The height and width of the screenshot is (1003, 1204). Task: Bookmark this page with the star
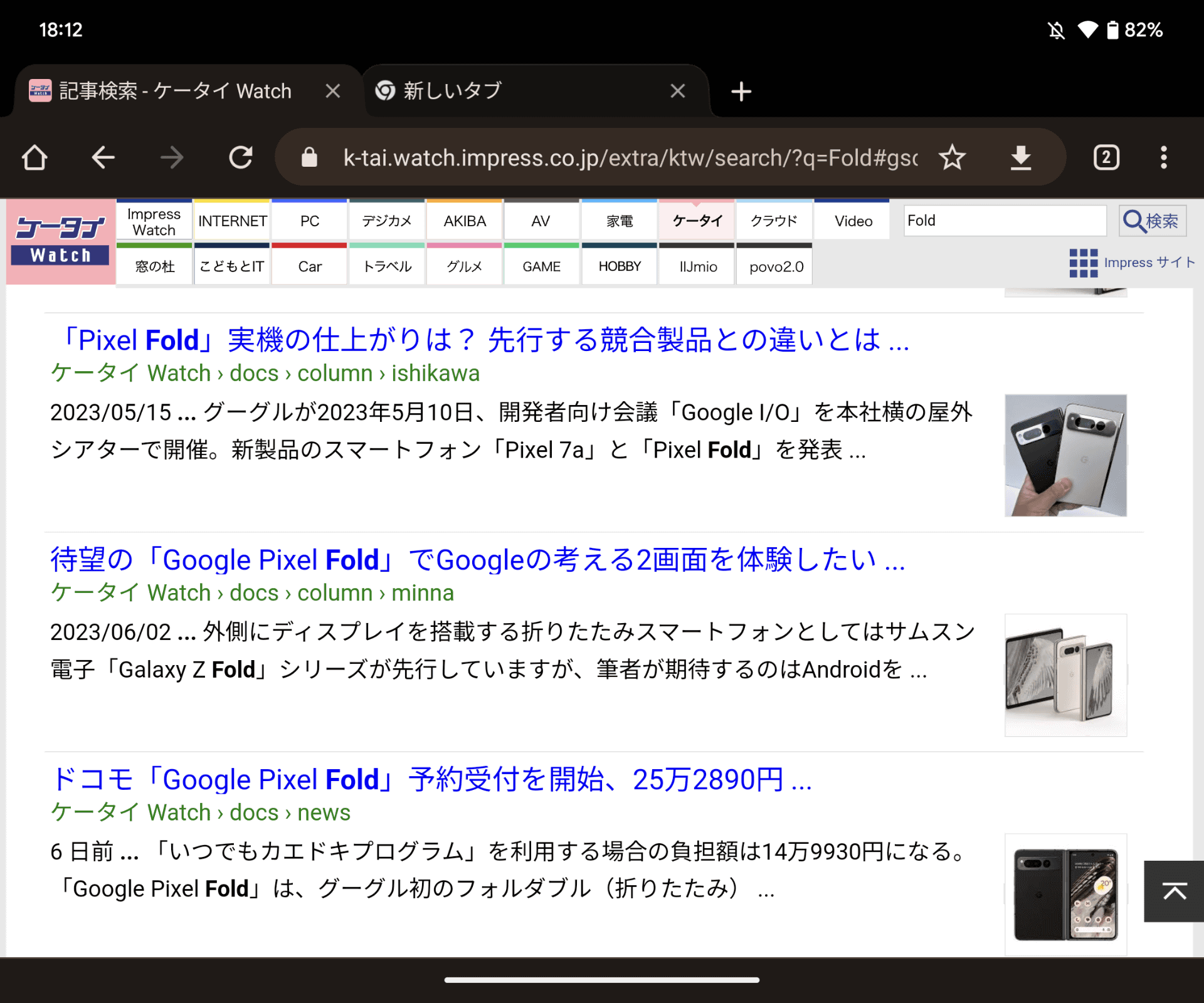pos(953,157)
